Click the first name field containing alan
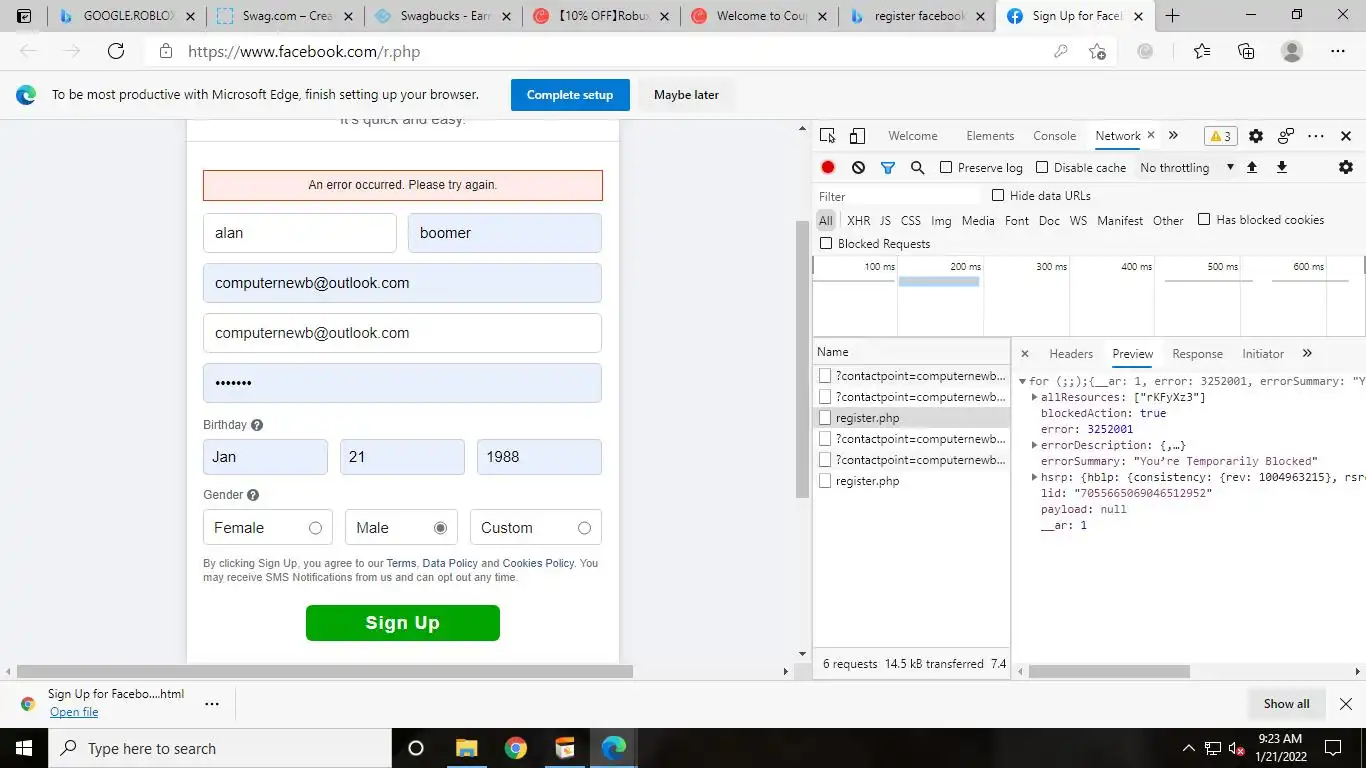 (x=300, y=233)
